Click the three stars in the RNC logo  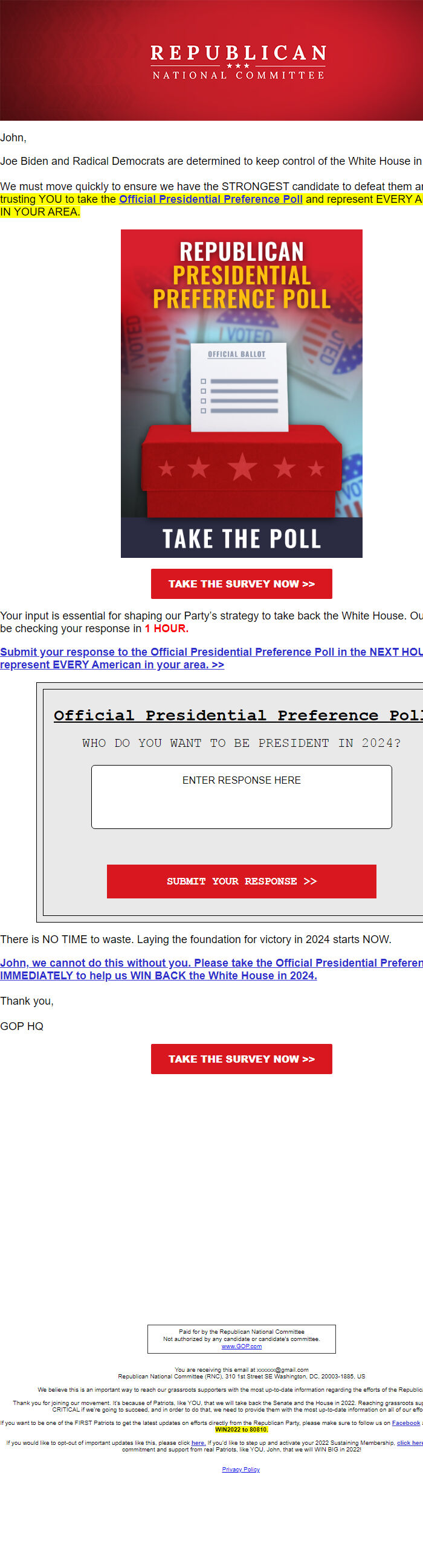237,66
